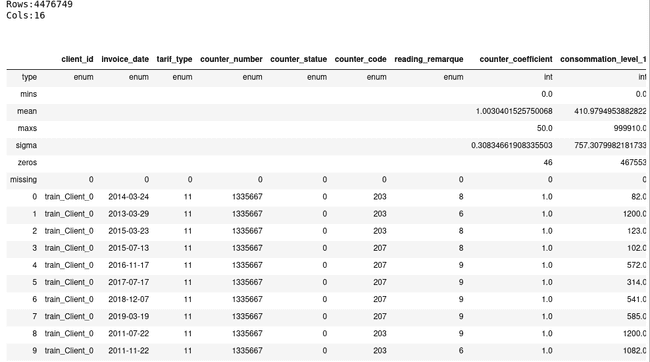Click the 'maxs' row label
The width and height of the screenshot is (650, 362).
click(x=27, y=128)
